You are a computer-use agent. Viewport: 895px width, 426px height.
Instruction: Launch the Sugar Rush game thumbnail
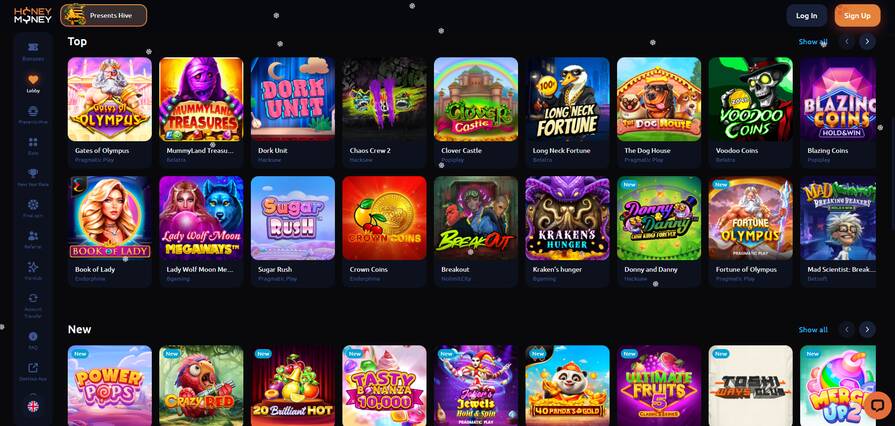tap(293, 218)
